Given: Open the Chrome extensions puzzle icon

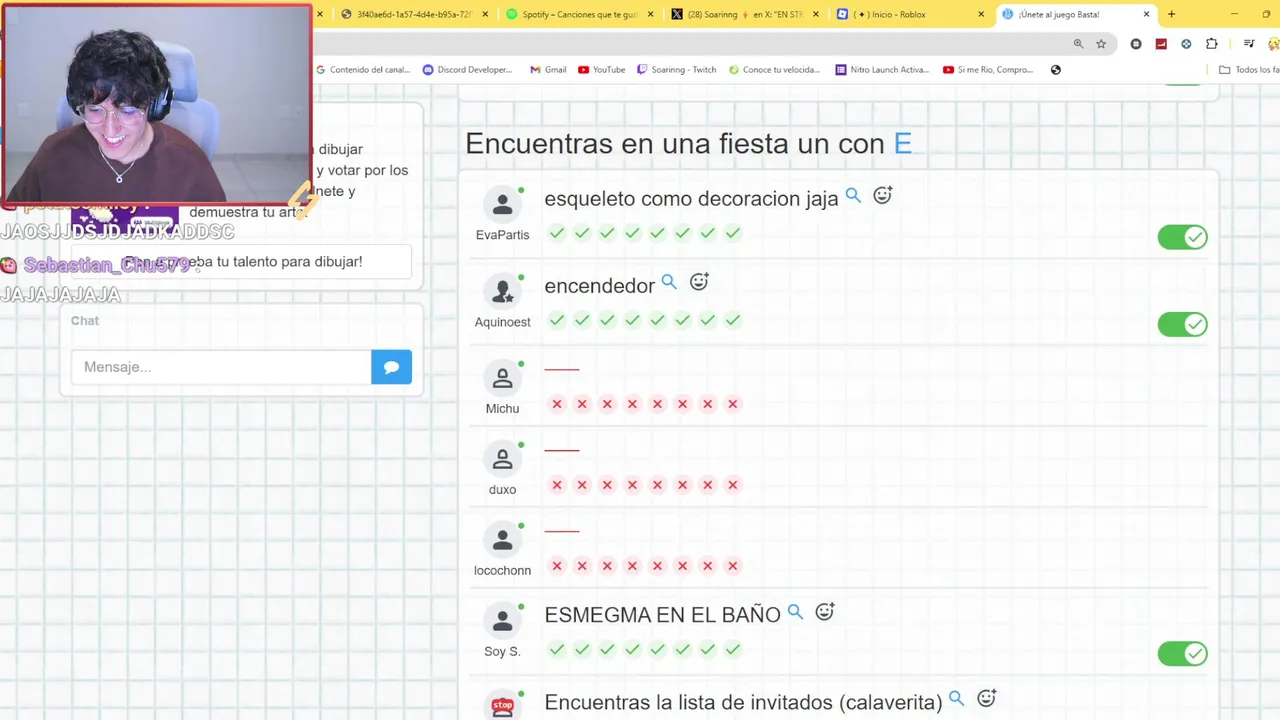Looking at the screenshot, I should [1212, 44].
